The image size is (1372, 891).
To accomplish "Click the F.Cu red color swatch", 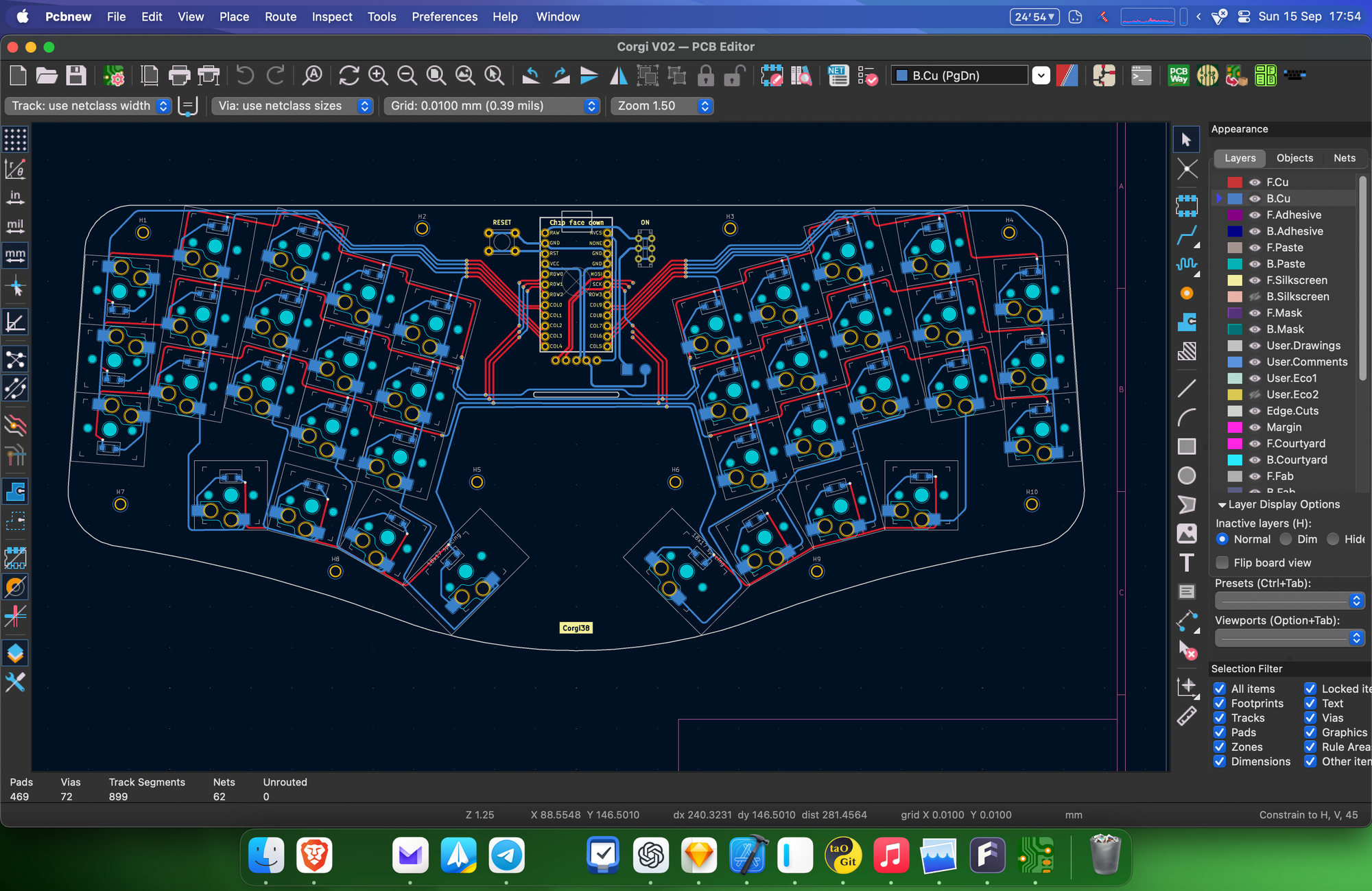I will [1235, 182].
